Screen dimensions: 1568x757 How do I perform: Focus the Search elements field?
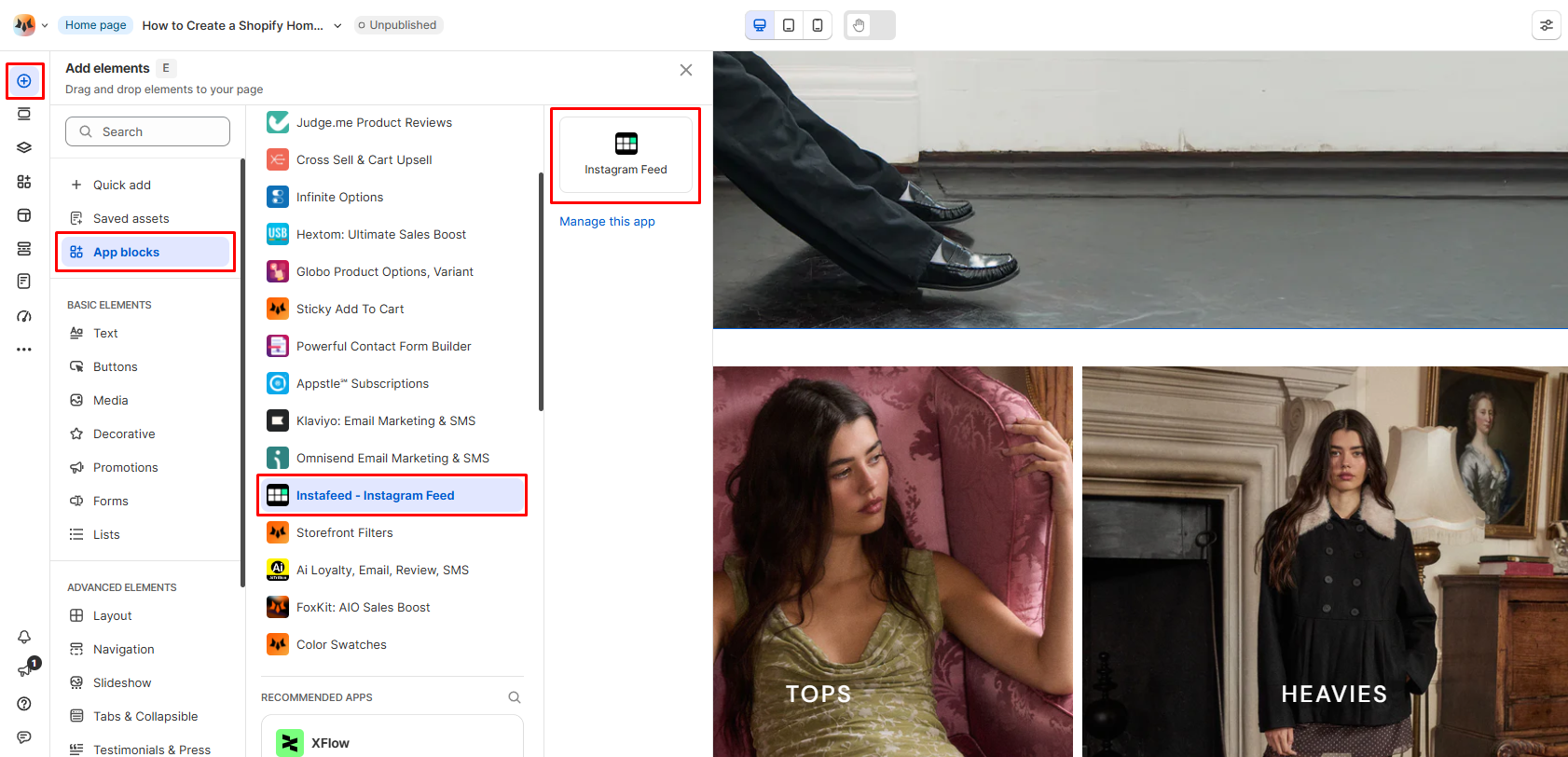coord(147,131)
